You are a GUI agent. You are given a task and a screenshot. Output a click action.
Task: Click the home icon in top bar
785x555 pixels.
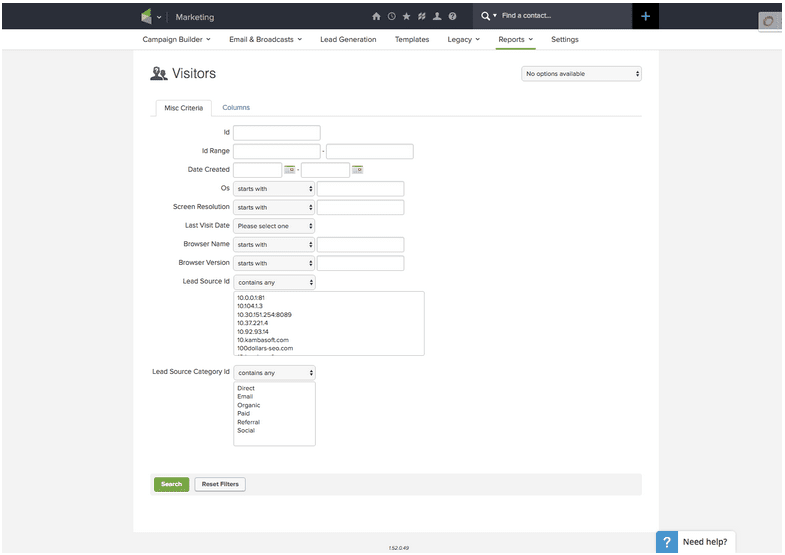coord(376,17)
